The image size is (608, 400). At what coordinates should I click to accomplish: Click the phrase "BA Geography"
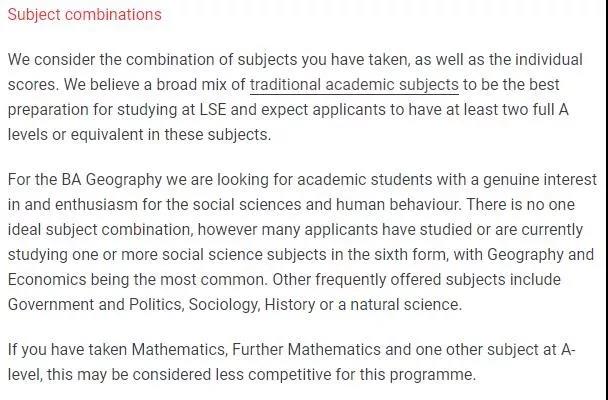point(112,180)
